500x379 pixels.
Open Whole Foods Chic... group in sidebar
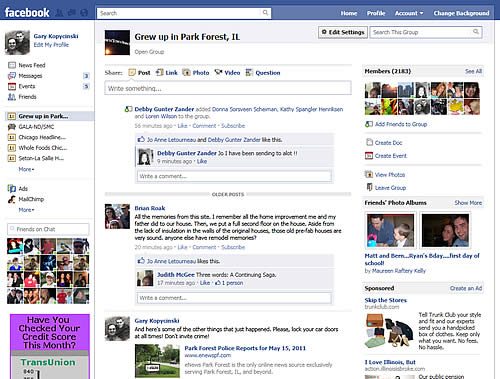tap(43, 148)
